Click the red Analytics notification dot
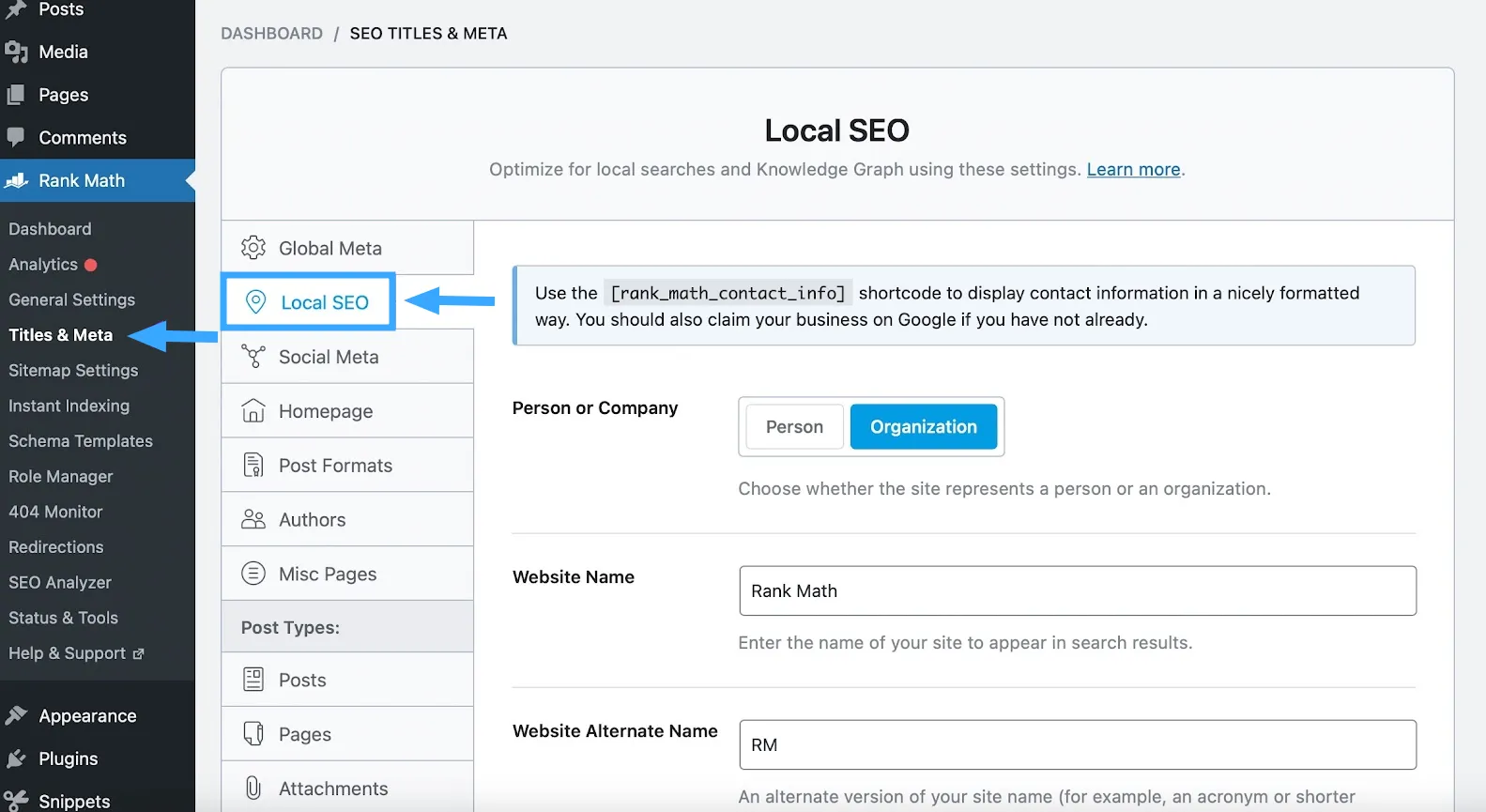1486x812 pixels. point(91,265)
